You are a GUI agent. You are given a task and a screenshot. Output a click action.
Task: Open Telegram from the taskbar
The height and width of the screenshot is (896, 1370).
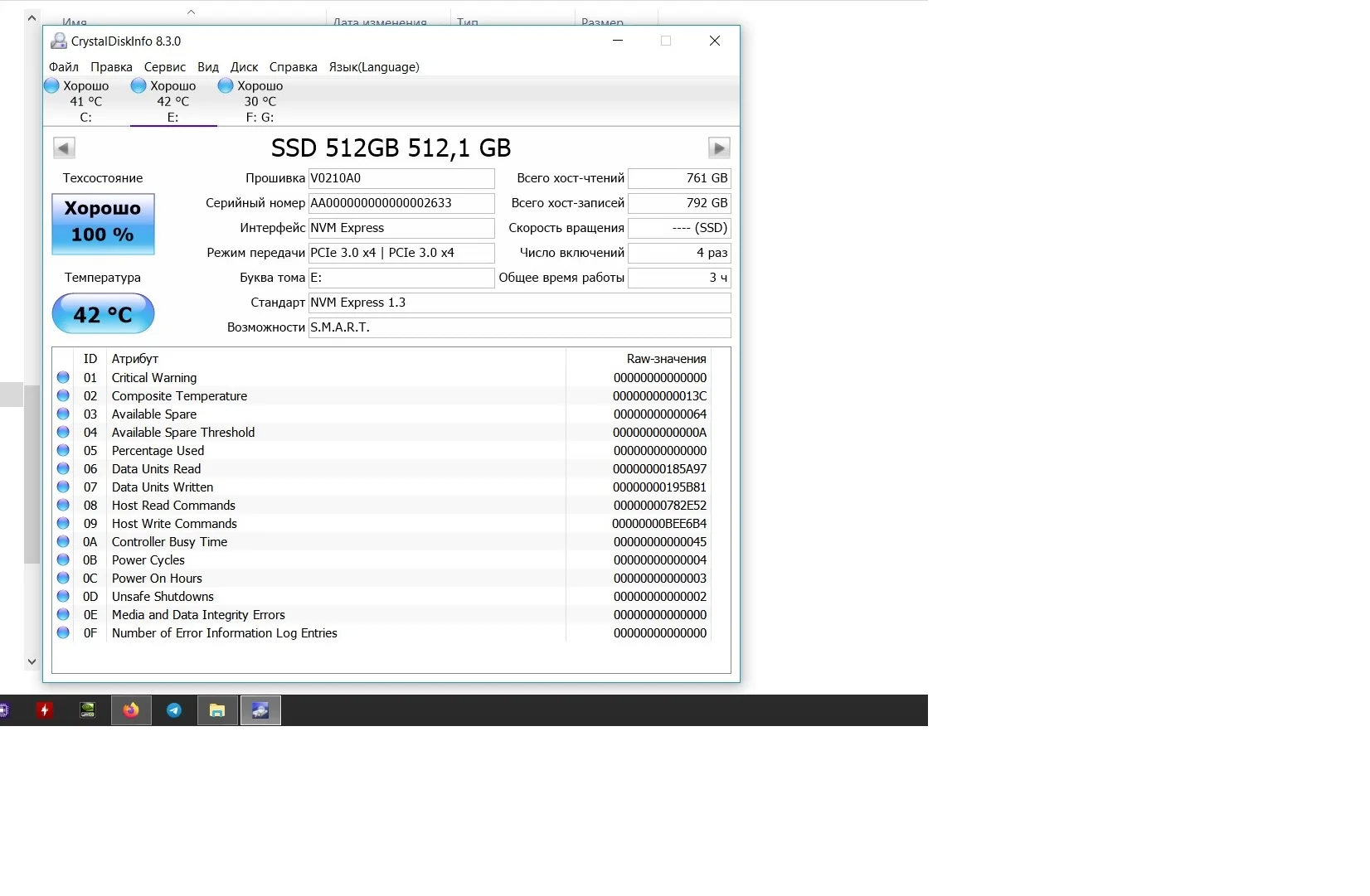[174, 710]
